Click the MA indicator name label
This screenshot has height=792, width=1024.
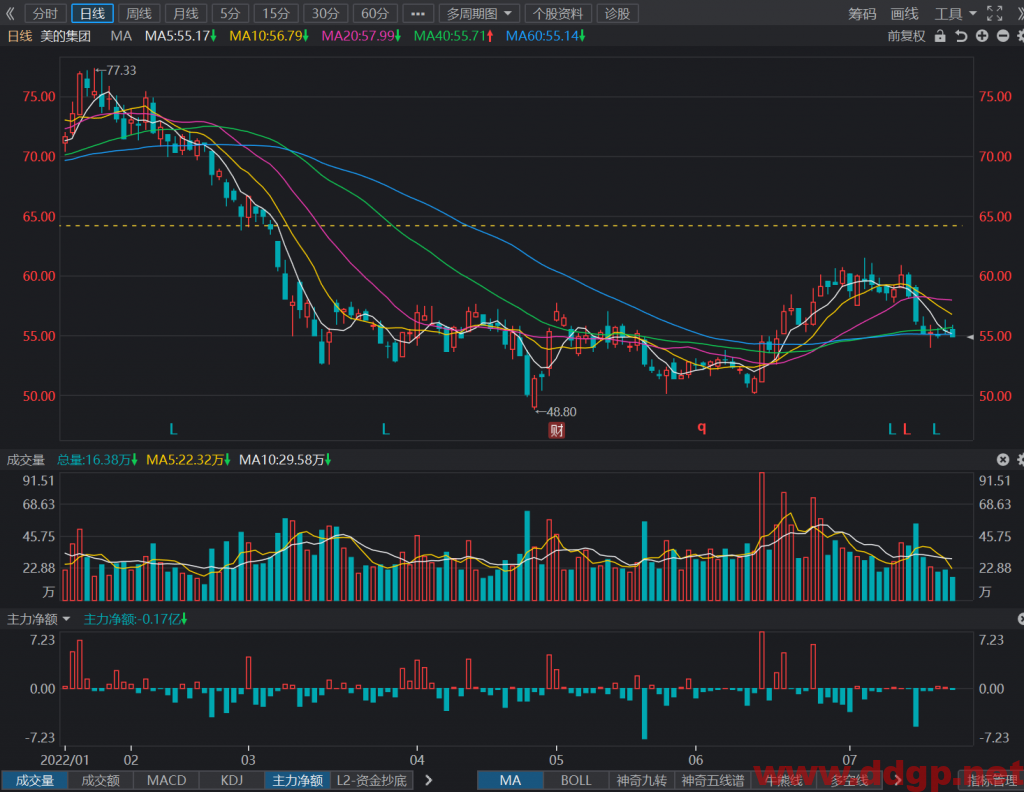(121, 36)
